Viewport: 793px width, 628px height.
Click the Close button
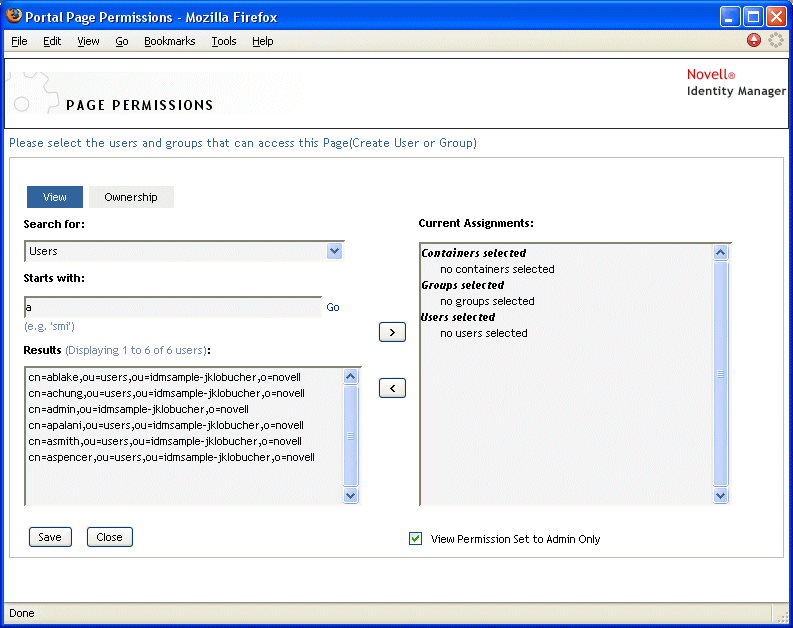[x=110, y=537]
